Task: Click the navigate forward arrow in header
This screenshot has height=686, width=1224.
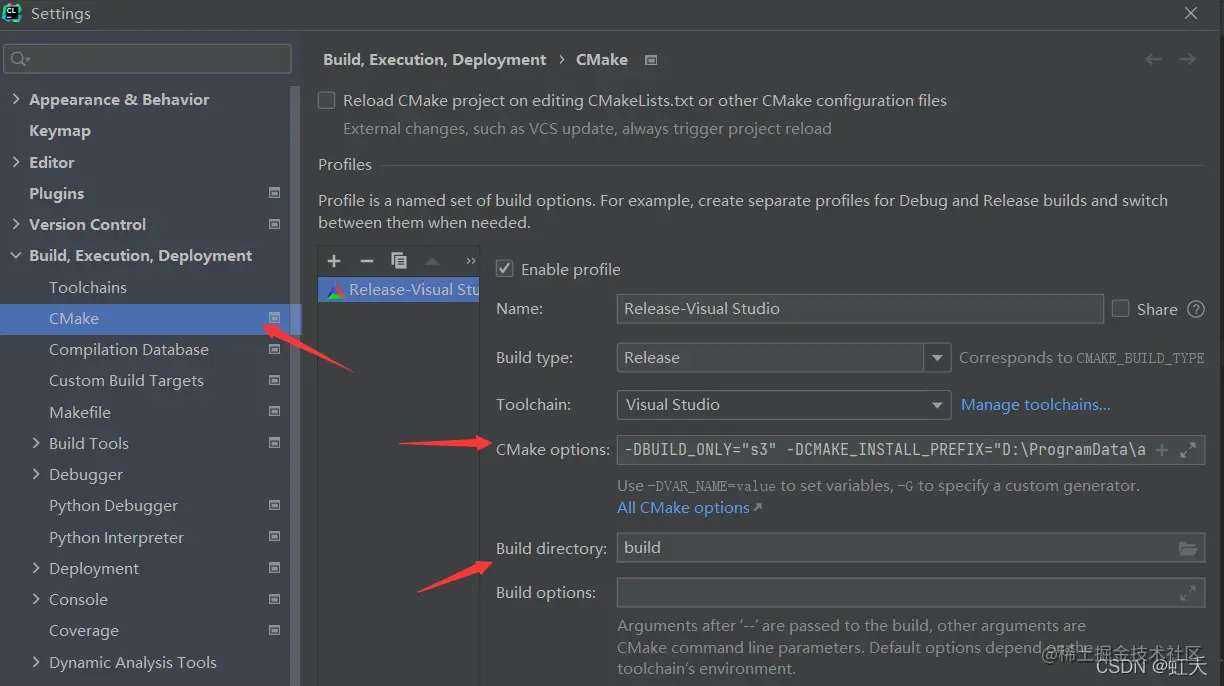Action: pos(1187,59)
